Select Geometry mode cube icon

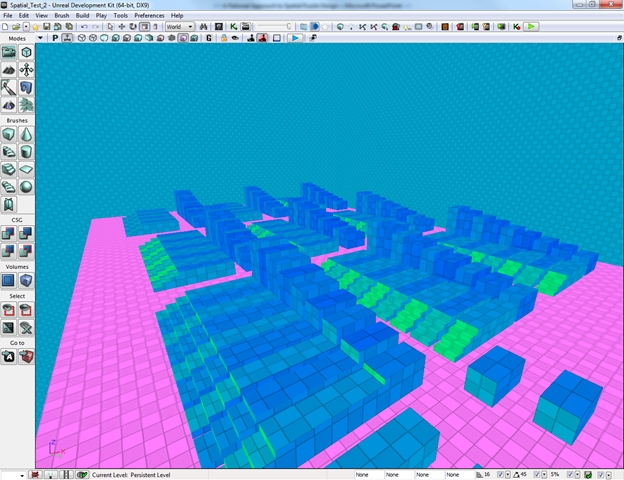(x=26, y=52)
